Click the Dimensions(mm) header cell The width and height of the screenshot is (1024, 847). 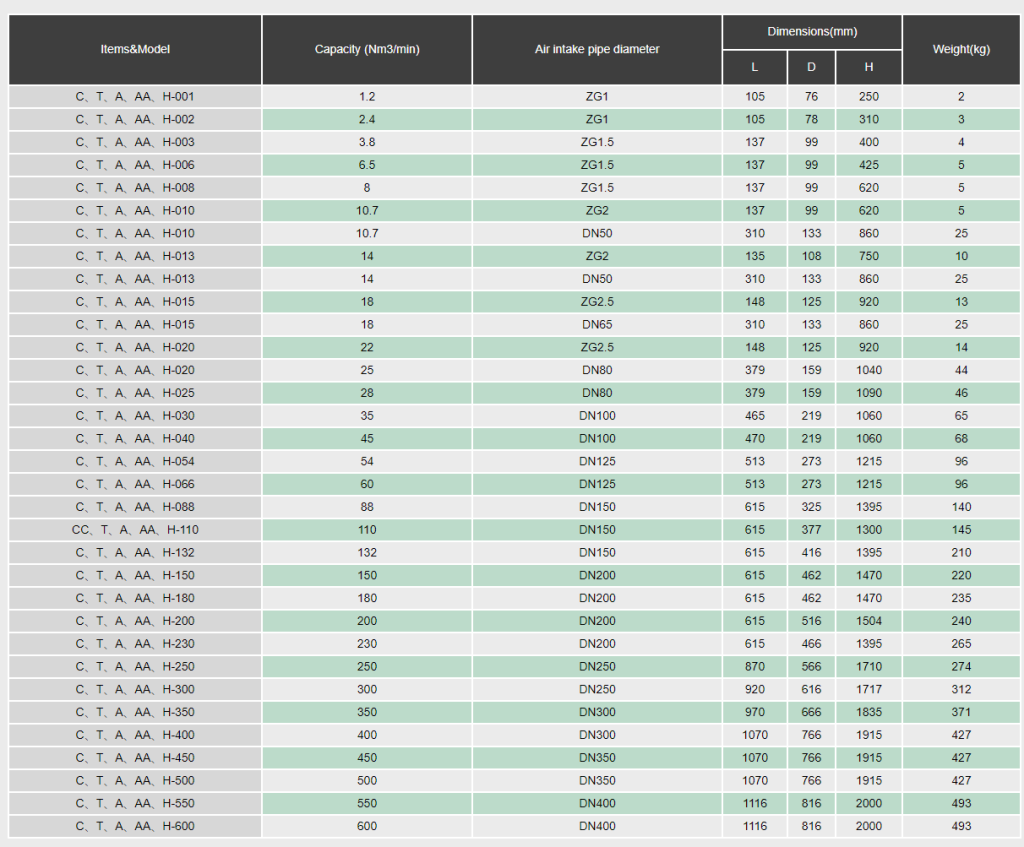tap(811, 32)
